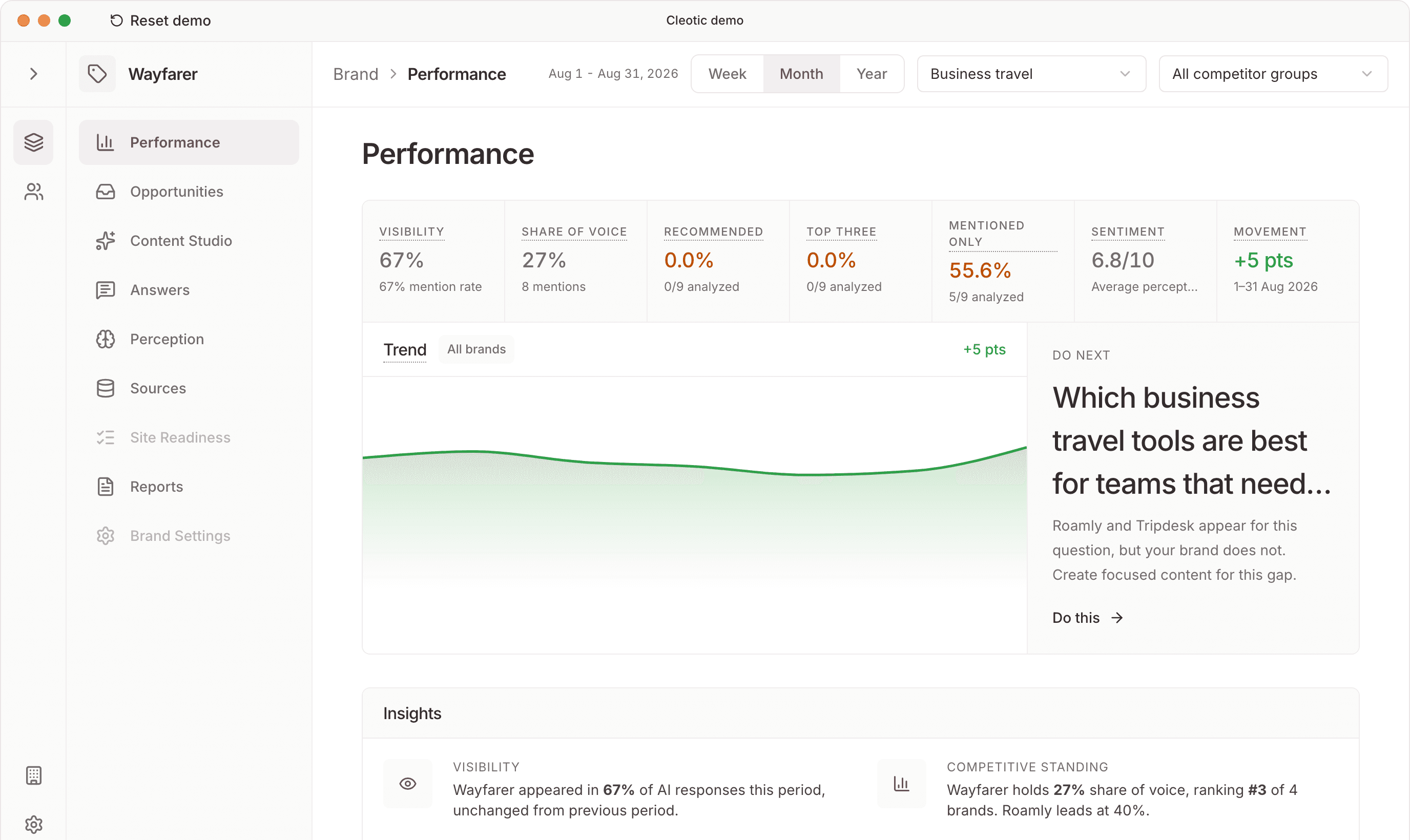Click the Reports document icon

click(x=105, y=487)
